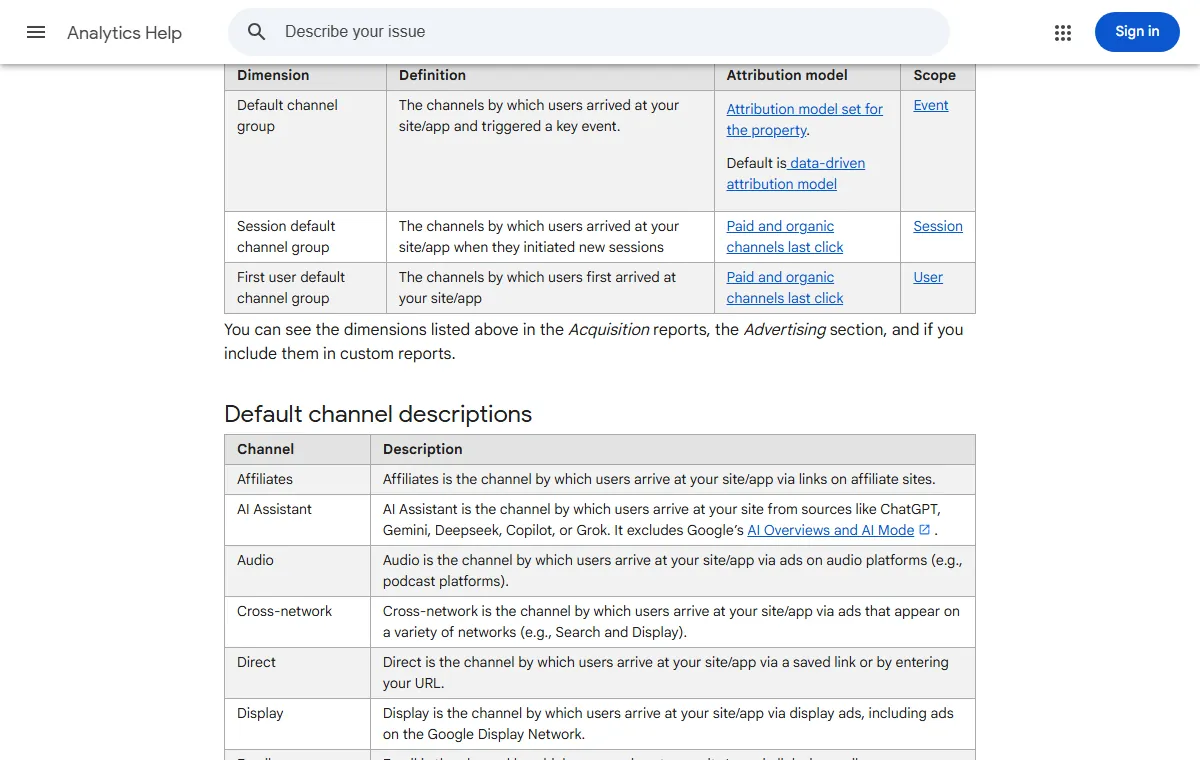Viewport: 1200px width, 760px height.
Task: Open Paid and organic link in First user row
Action: [785, 288]
